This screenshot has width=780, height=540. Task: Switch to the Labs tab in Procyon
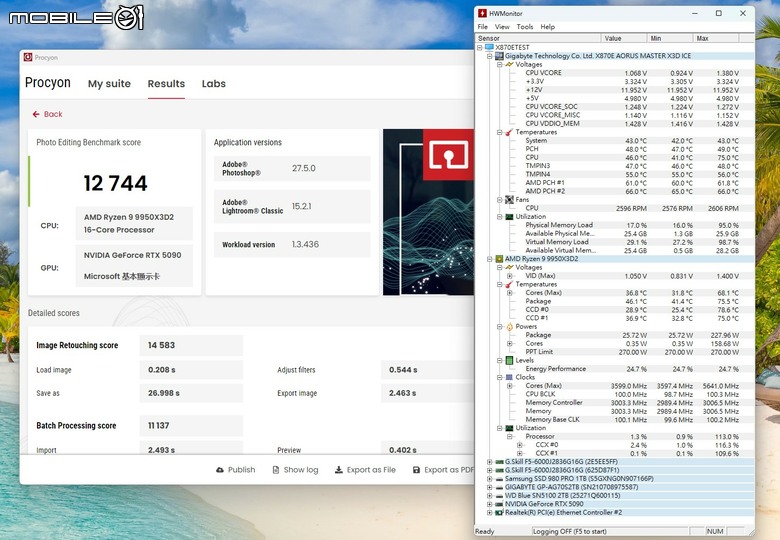[214, 84]
